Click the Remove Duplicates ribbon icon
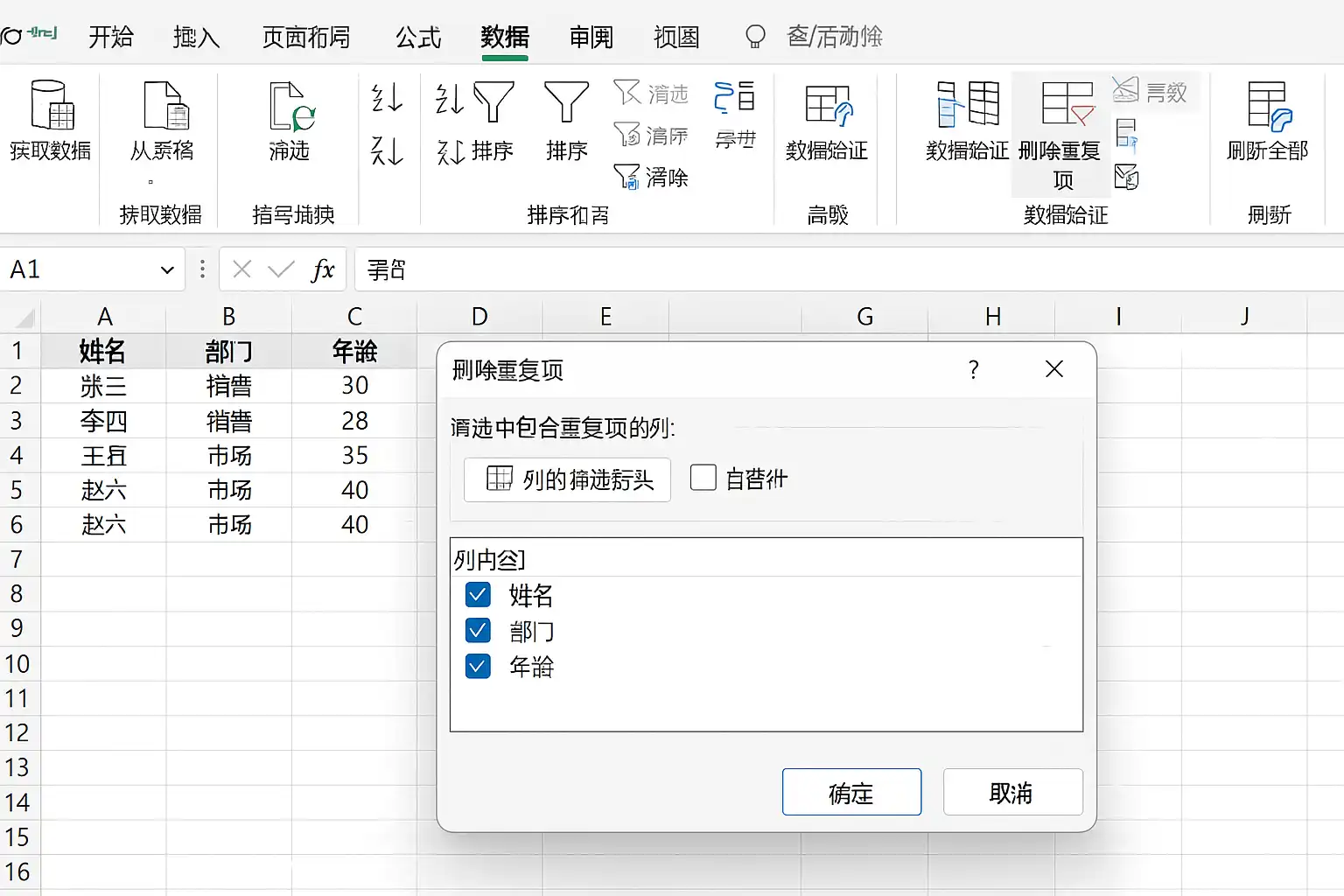This screenshot has width=1344, height=896. 1067,103
